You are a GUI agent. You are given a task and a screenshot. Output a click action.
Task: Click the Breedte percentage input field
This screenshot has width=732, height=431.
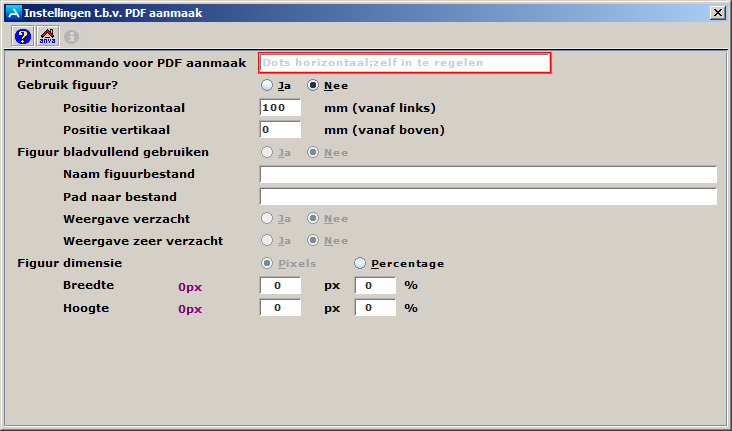(375, 285)
